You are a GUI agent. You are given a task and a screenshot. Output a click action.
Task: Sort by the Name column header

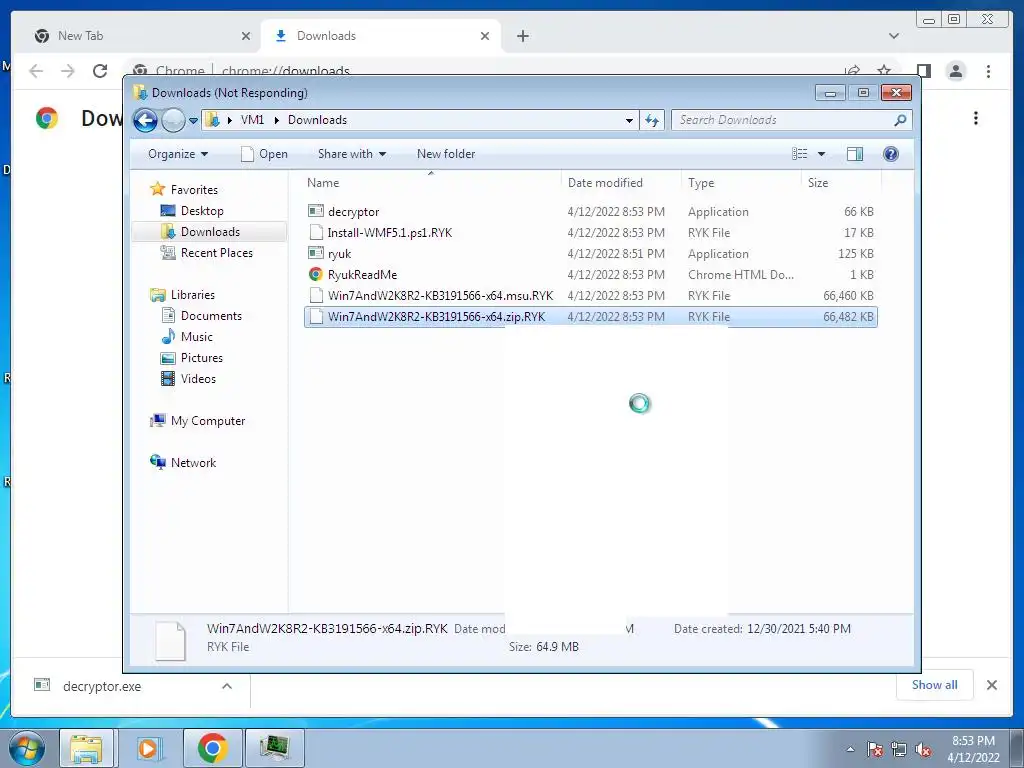[431, 183]
